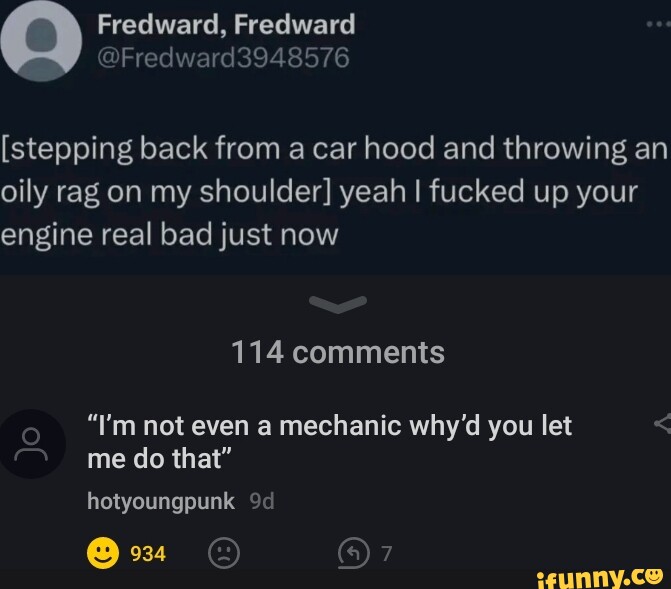Visit the Fredward, Fredward display name
Screen dimensions: 671x589
coord(226,24)
